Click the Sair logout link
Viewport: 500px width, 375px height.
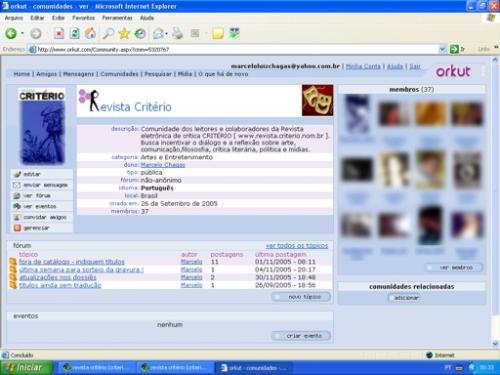[415, 66]
